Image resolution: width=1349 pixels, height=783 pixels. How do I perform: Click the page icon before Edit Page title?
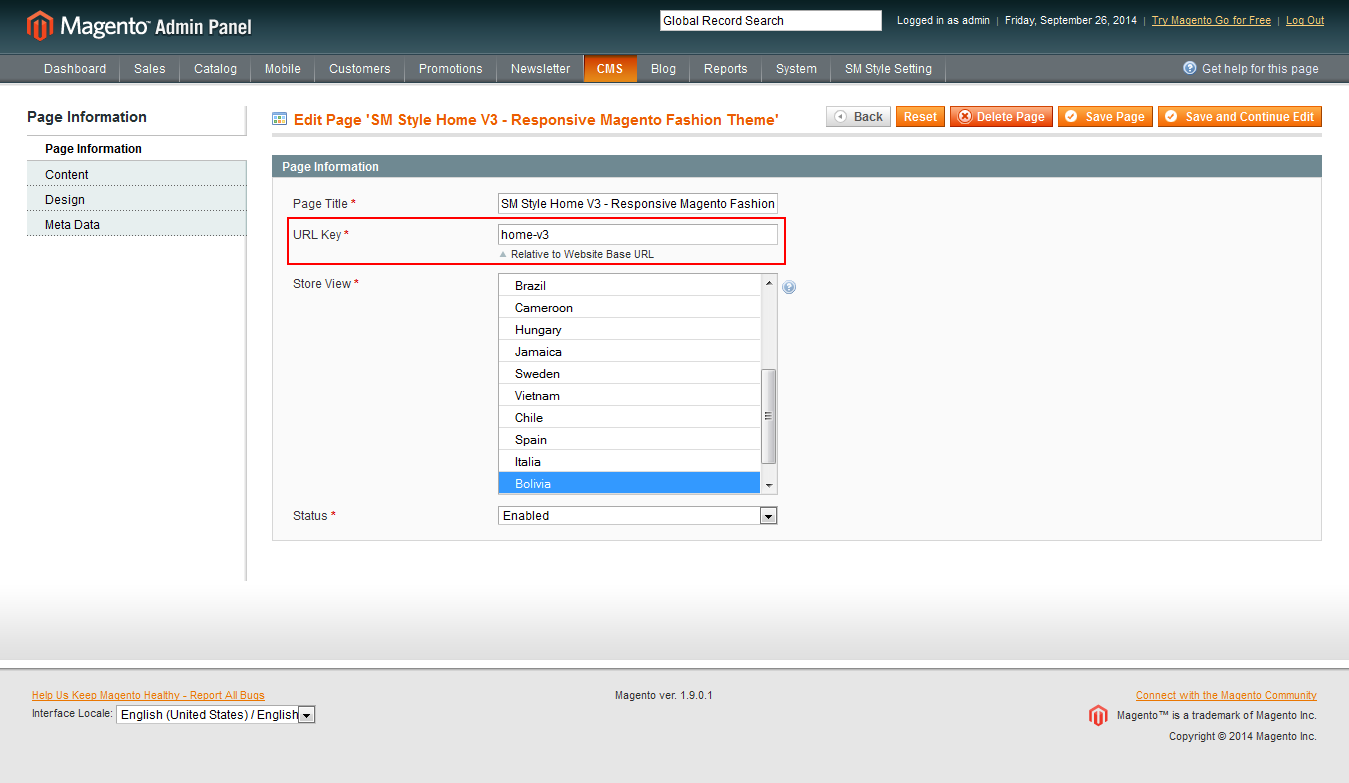(x=280, y=119)
